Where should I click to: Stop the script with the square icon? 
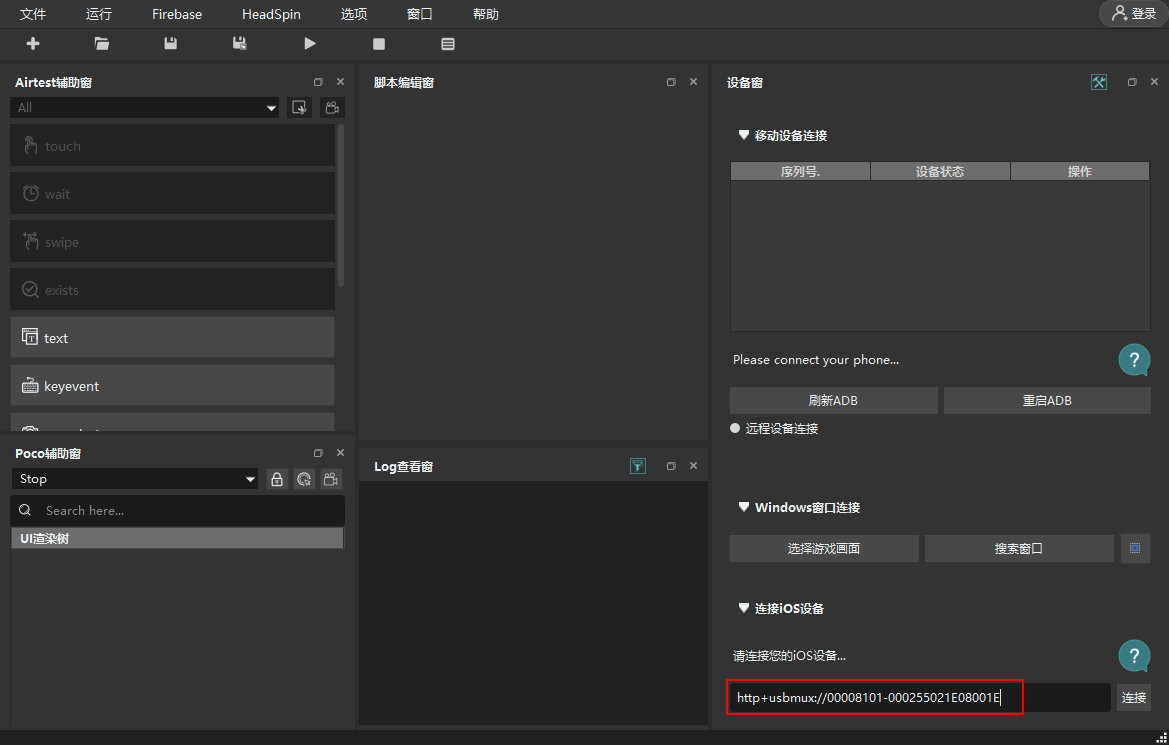tap(379, 44)
